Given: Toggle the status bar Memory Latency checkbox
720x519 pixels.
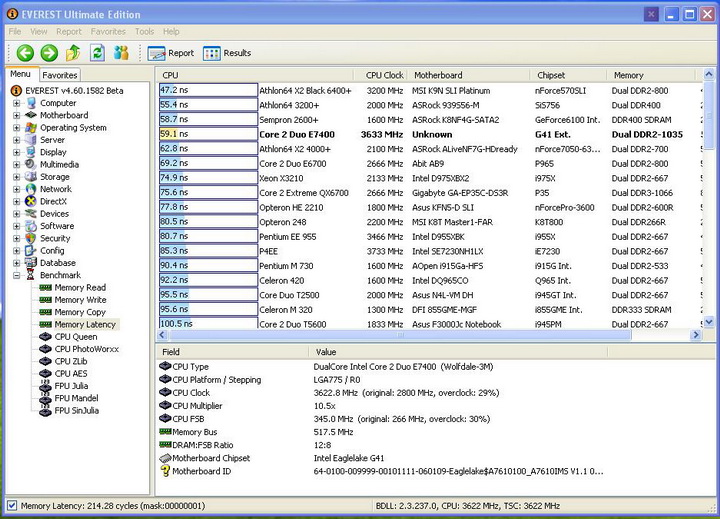Looking at the screenshot, I should tap(12, 506).
